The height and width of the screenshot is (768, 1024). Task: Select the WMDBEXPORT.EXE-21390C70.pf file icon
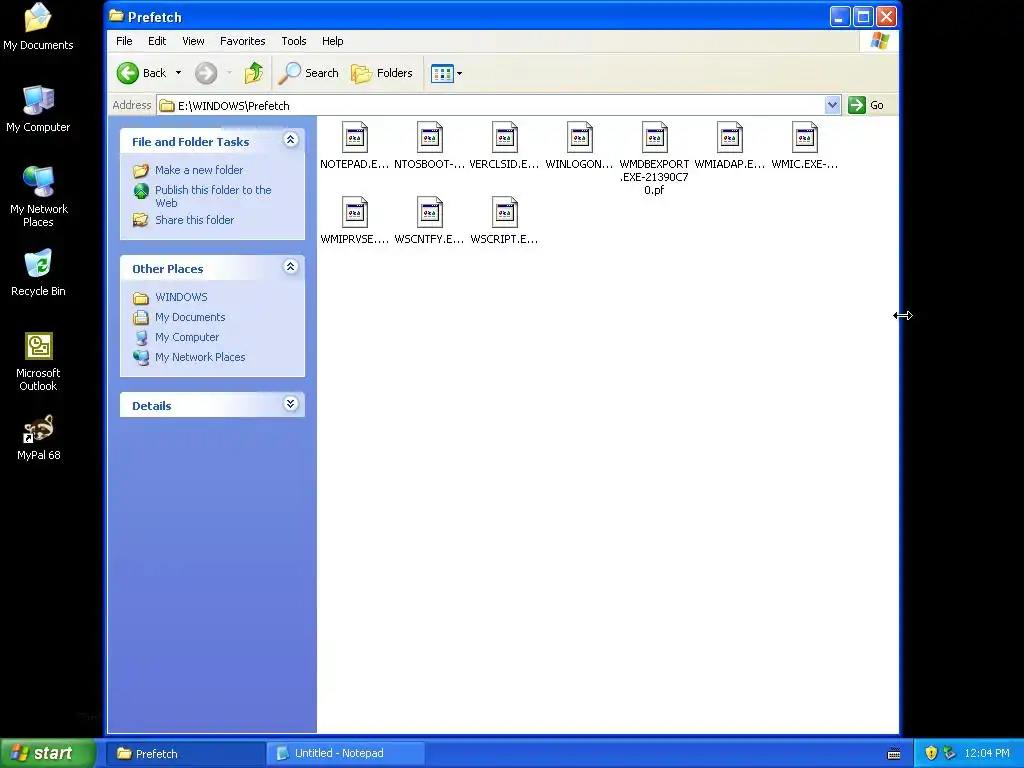pyautogui.click(x=654, y=138)
